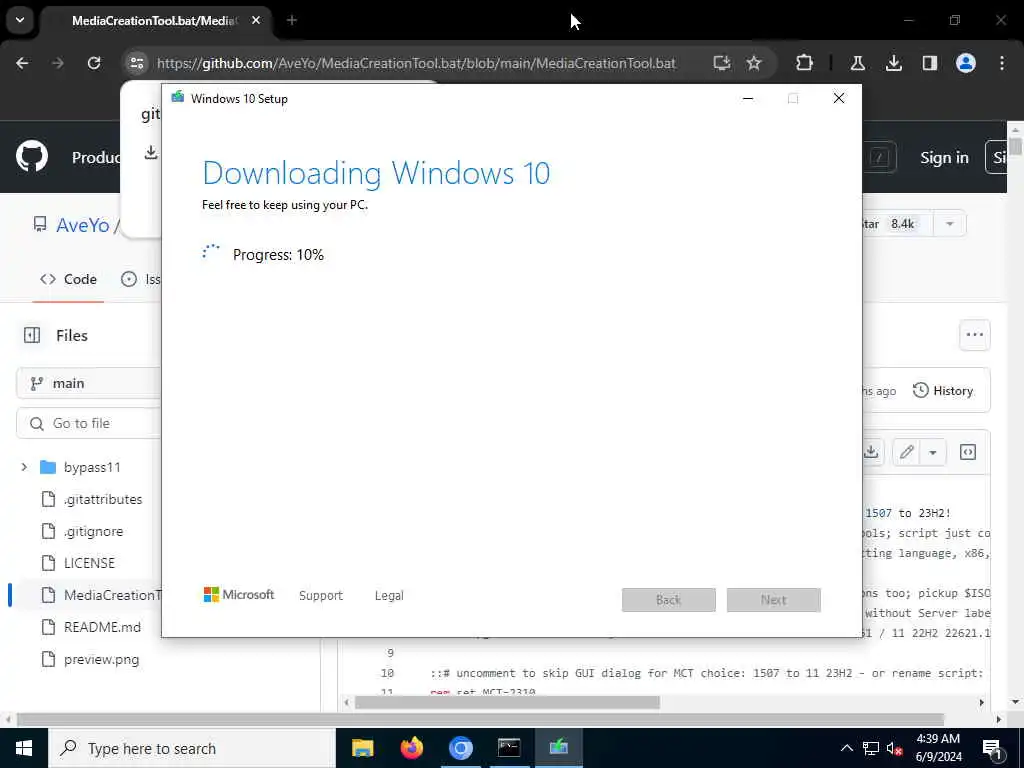1024x768 pixels.
Task: Toggle the browser side panel
Action: click(929, 63)
